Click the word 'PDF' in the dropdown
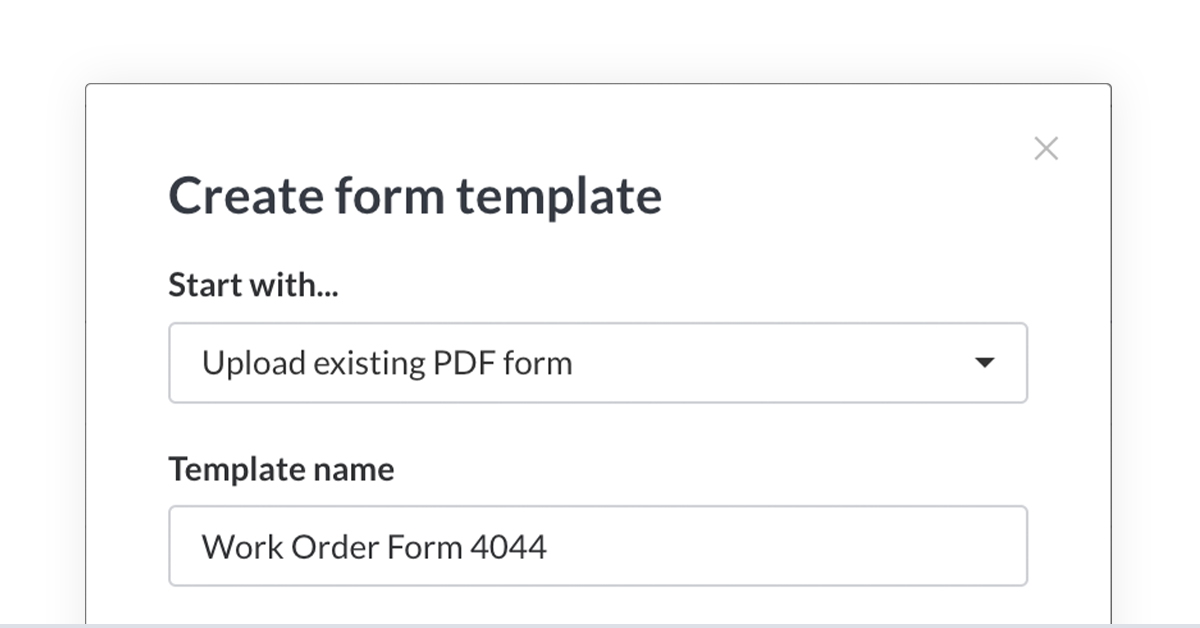The width and height of the screenshot is (1200, 628). pos(463,363)
